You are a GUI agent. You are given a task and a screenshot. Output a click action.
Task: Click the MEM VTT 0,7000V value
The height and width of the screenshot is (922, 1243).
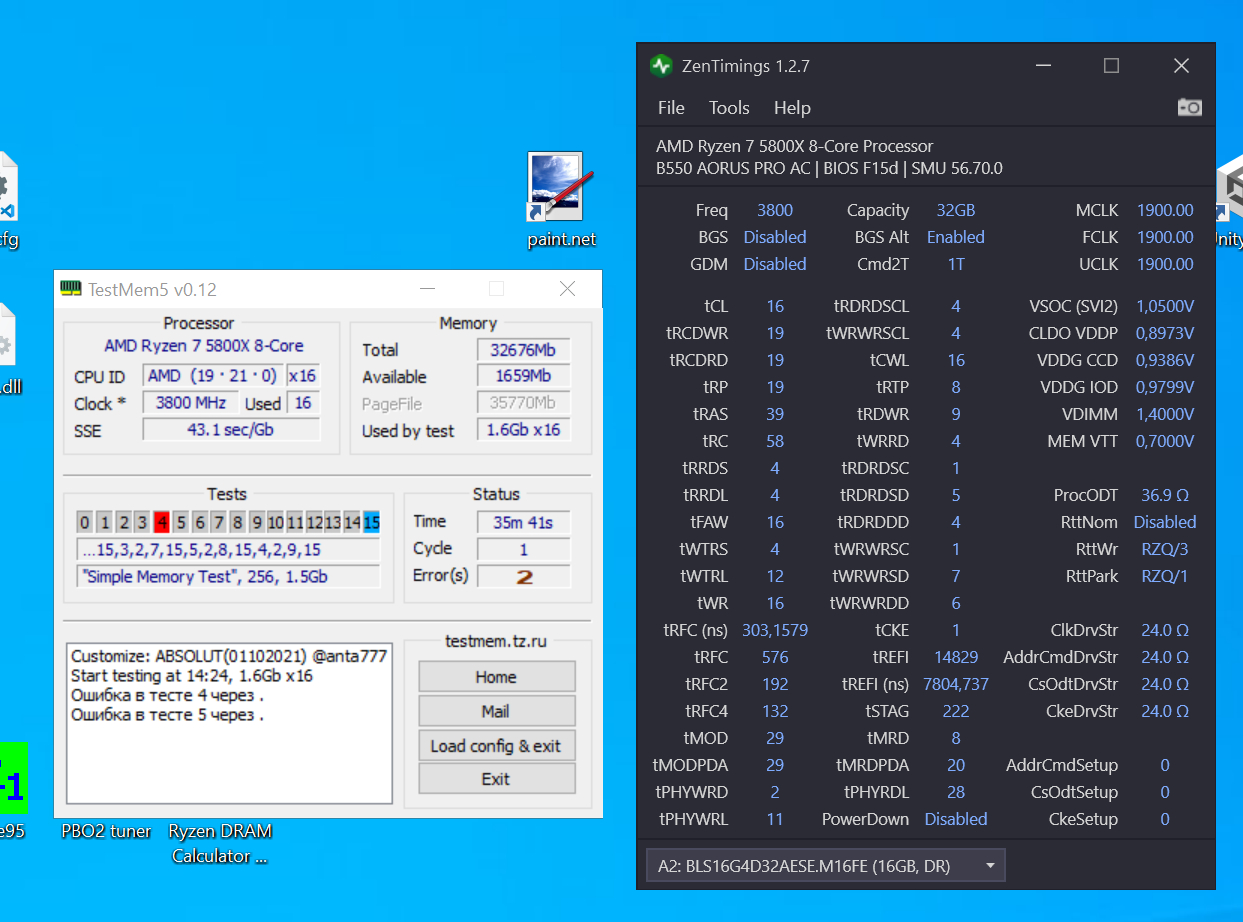tap(1165, 441)
